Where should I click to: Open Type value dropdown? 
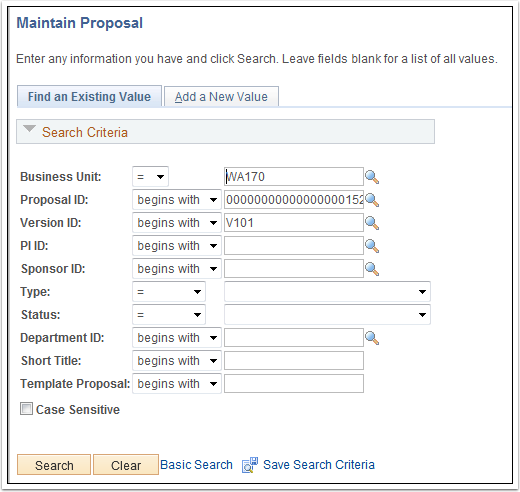pos(327,292)
